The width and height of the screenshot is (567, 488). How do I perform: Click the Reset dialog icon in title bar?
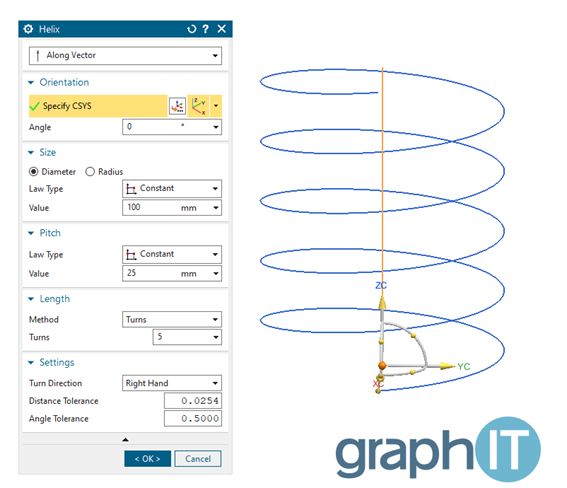click(191, 29)
